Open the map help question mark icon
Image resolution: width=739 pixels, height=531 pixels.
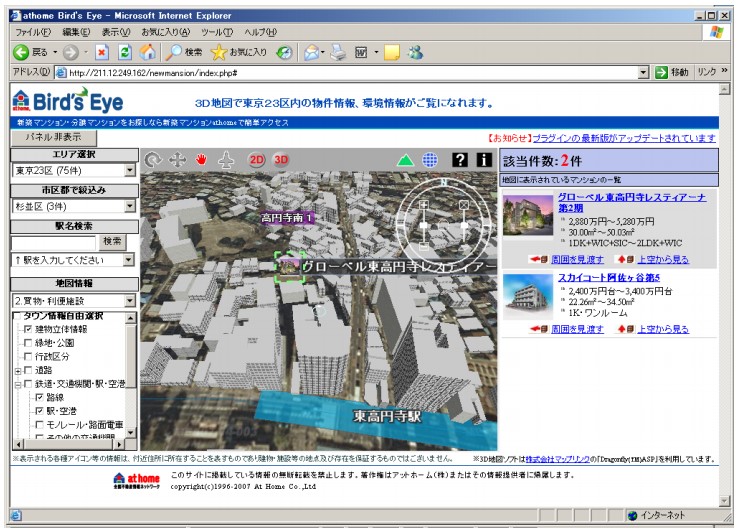[460, 160]
